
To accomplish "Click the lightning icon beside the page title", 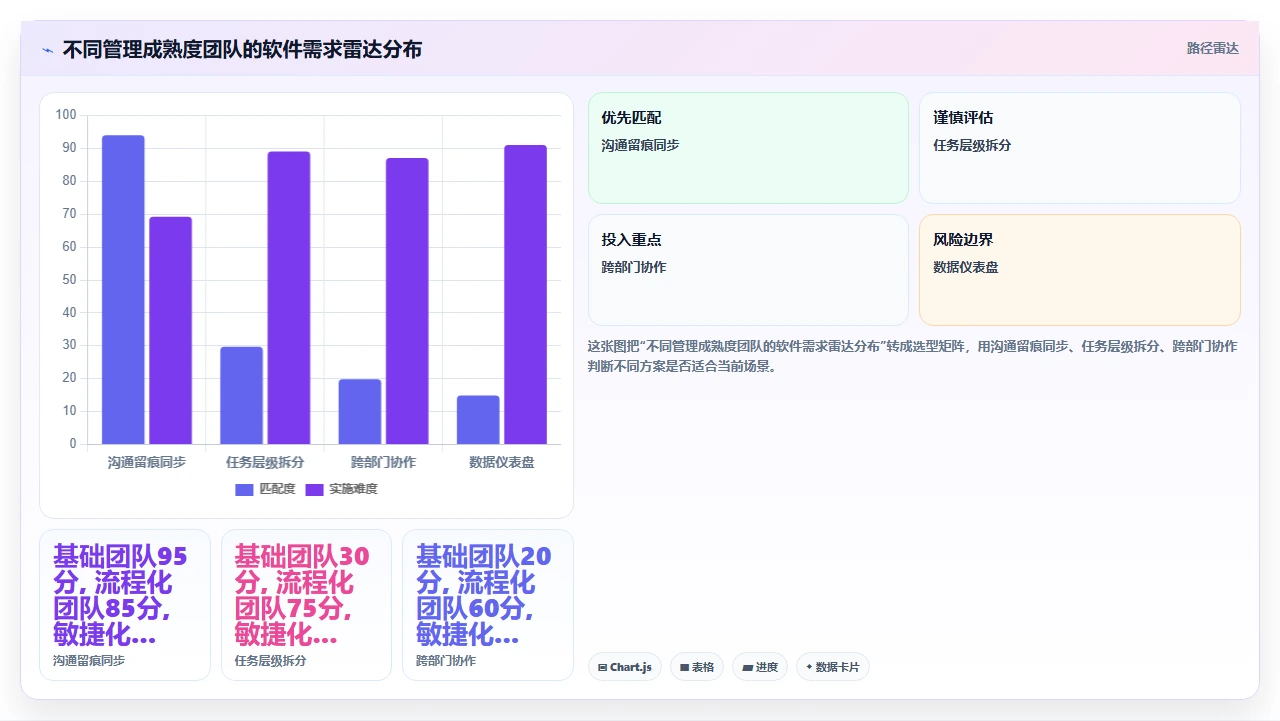I will coord(47,50).
